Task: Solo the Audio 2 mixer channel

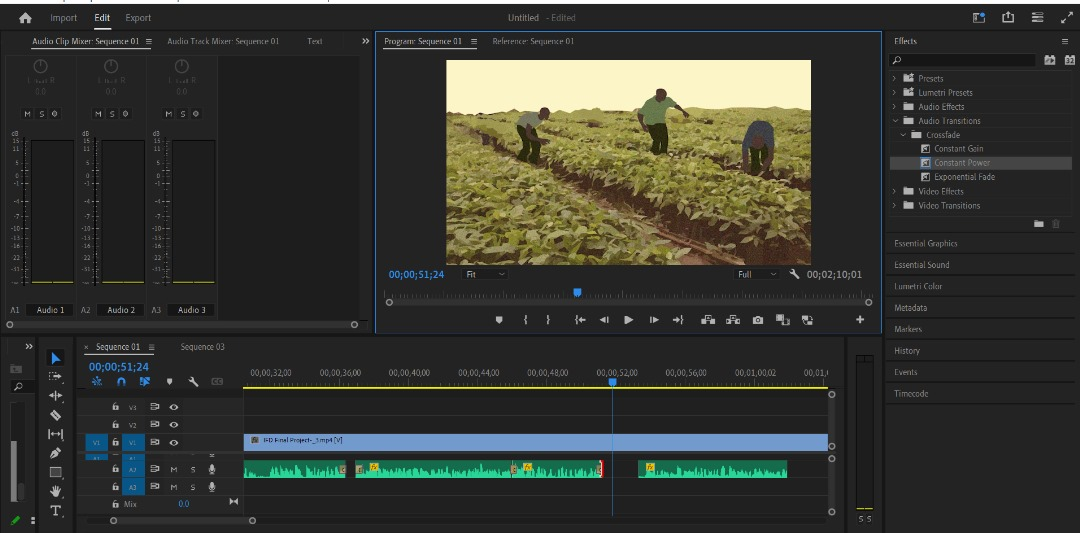Action: pos(112,114)
